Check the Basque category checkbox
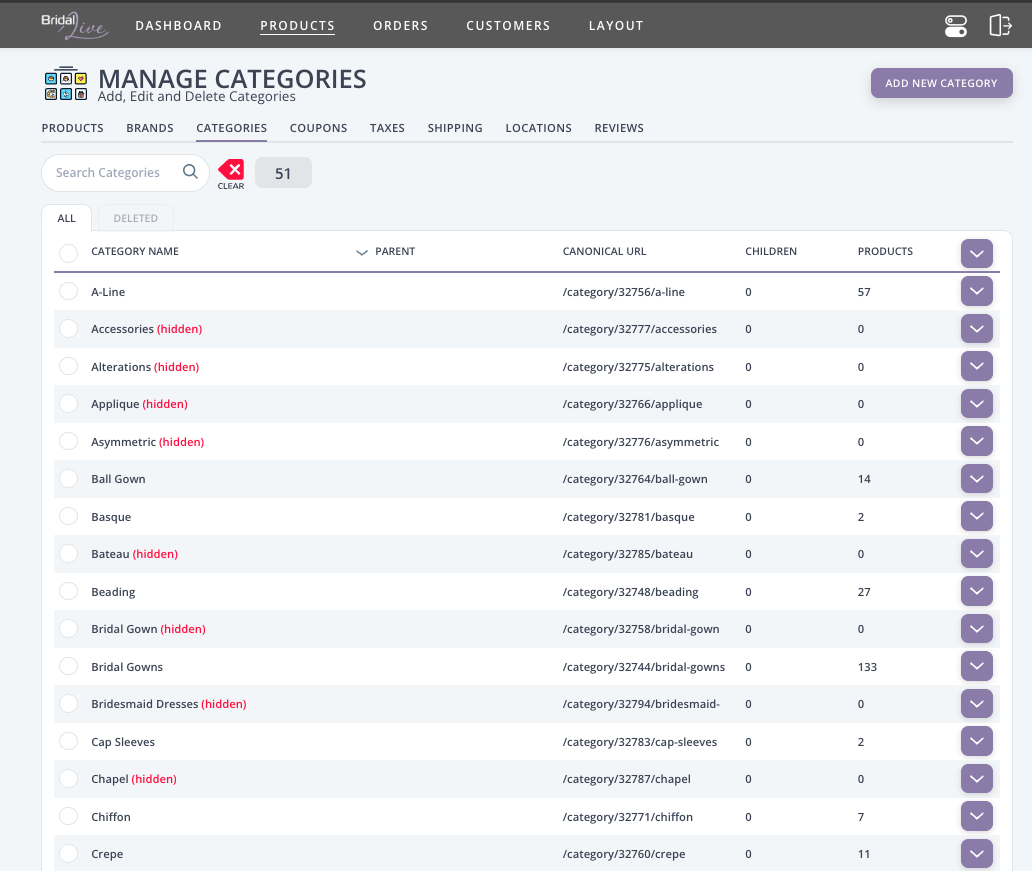 [68, 516]
